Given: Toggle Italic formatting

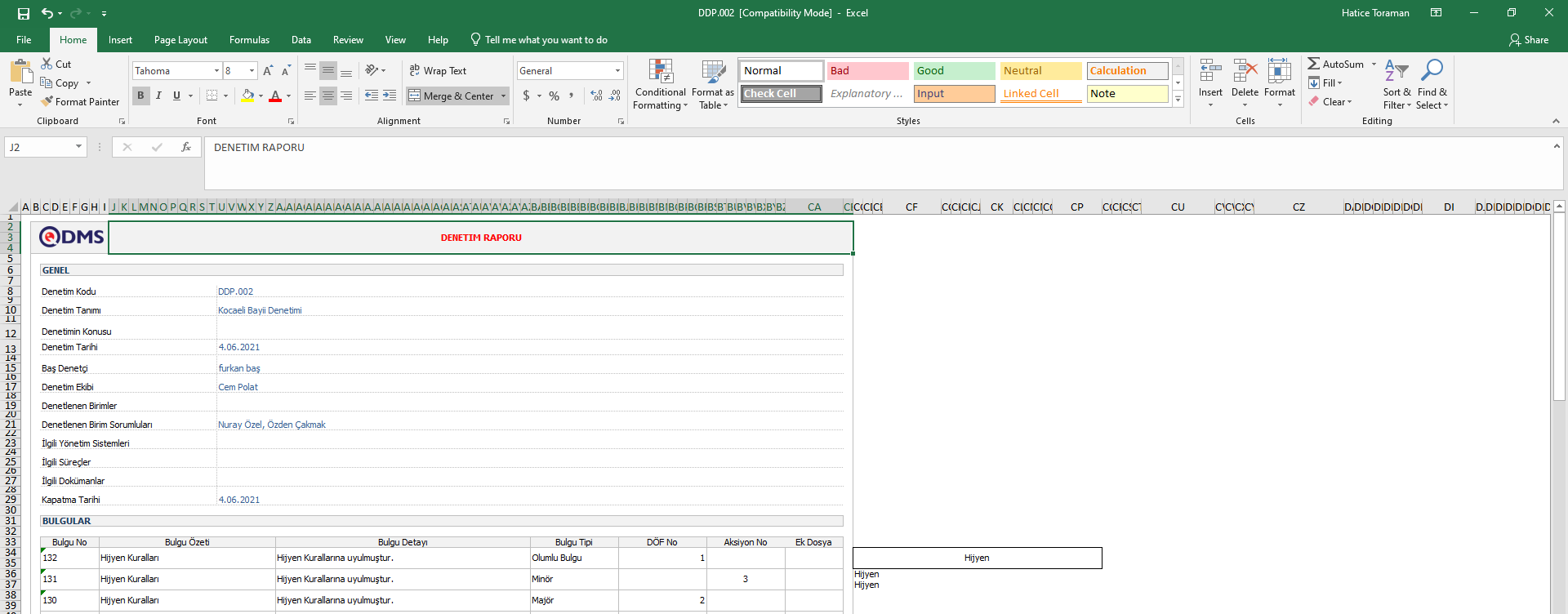Looking at the screenshot, I should pyautogui.click(x=158, y=96).
